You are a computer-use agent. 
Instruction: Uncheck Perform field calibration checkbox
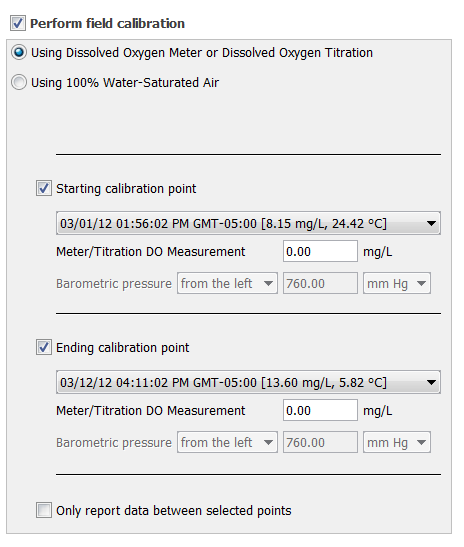pos(18,23)
